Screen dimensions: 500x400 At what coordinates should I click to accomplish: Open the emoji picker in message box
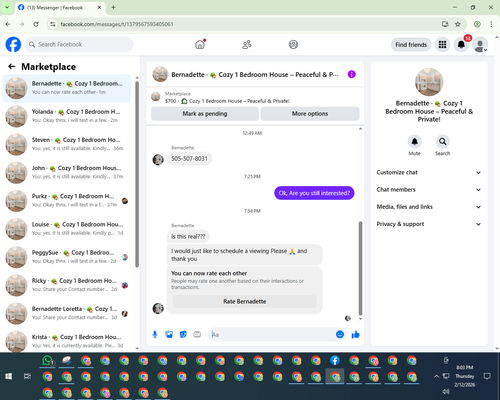point(340,334)
